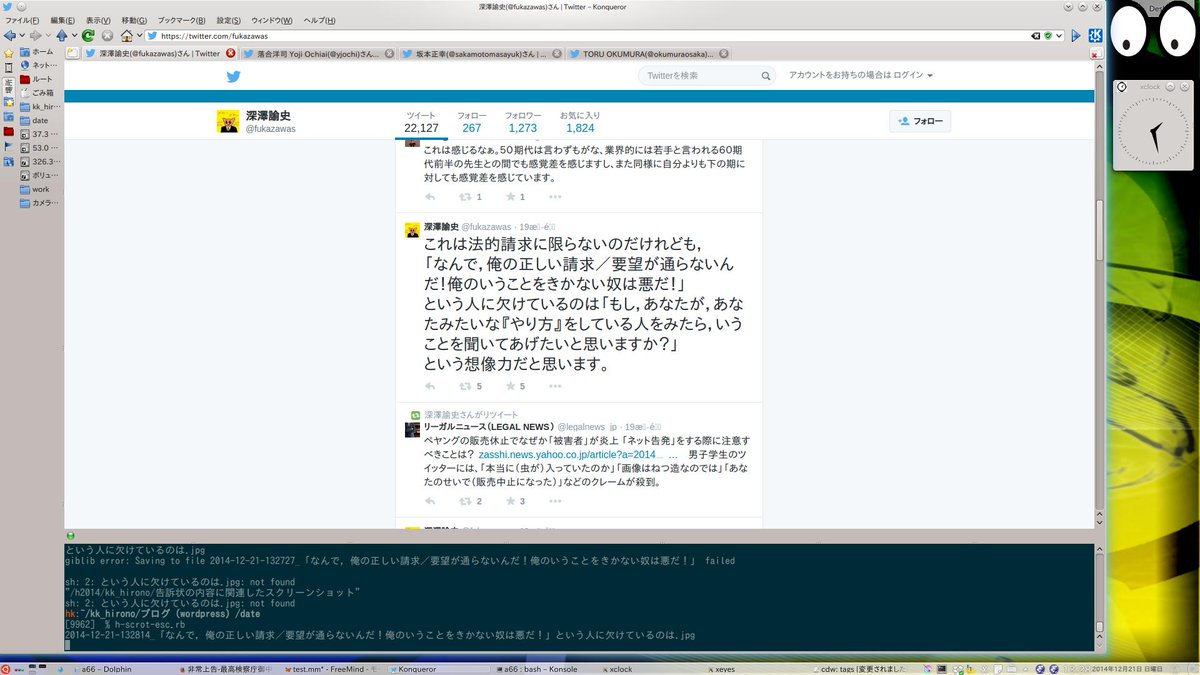
Task: Open more options on the 想像力 tweet
Action: pyautogui.click(x=555, y=386)
